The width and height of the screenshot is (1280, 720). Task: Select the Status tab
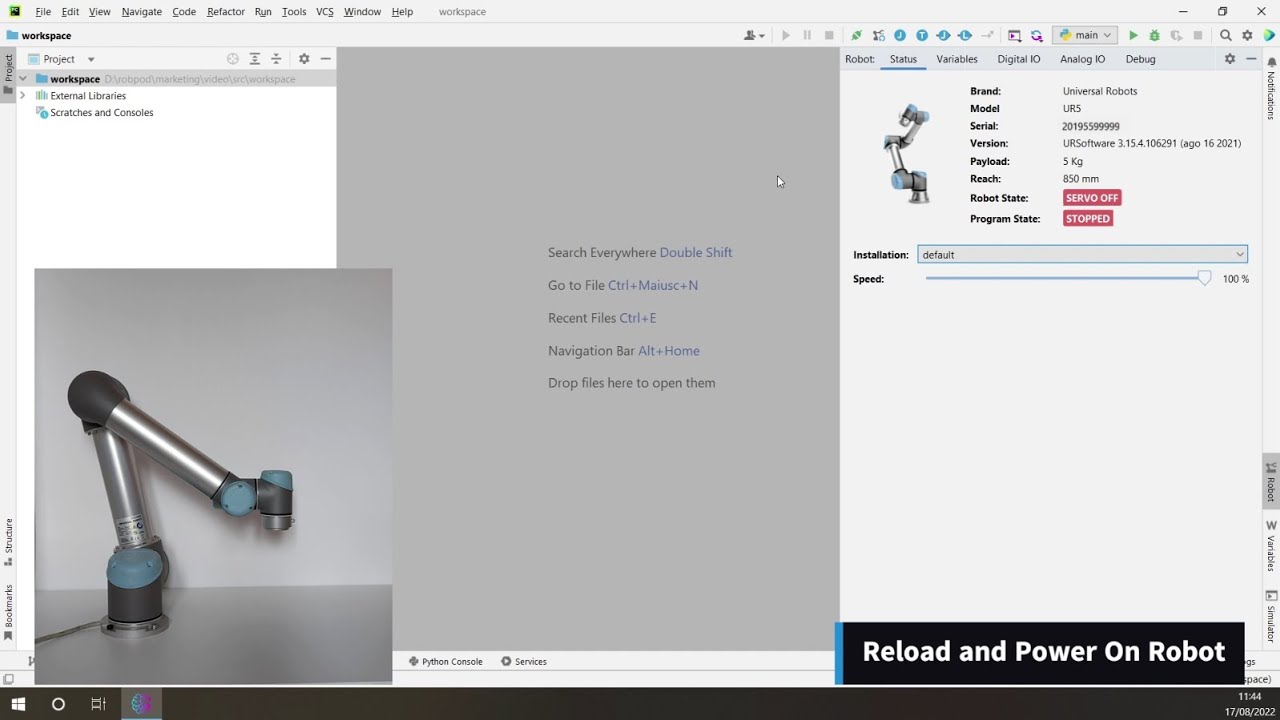point(903,59)
